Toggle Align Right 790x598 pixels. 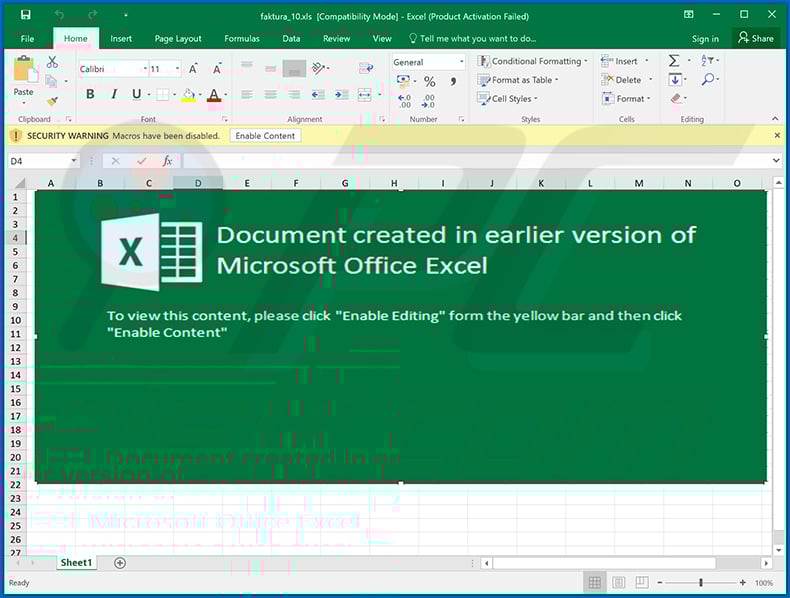[x=294, y=94]
